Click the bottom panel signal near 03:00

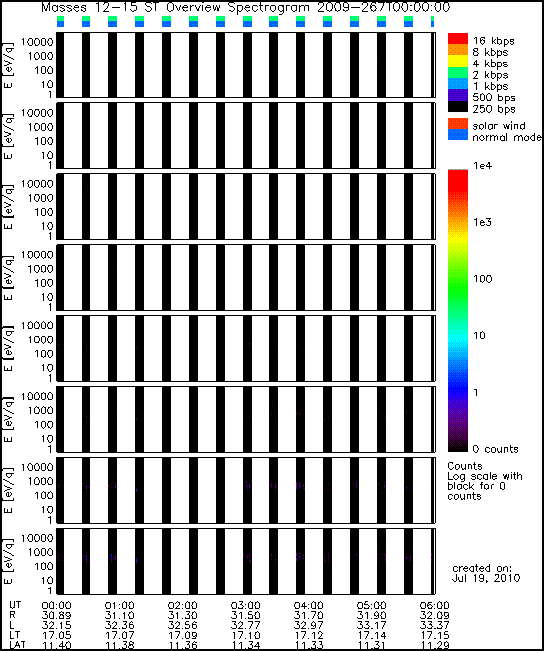point(247,557)
